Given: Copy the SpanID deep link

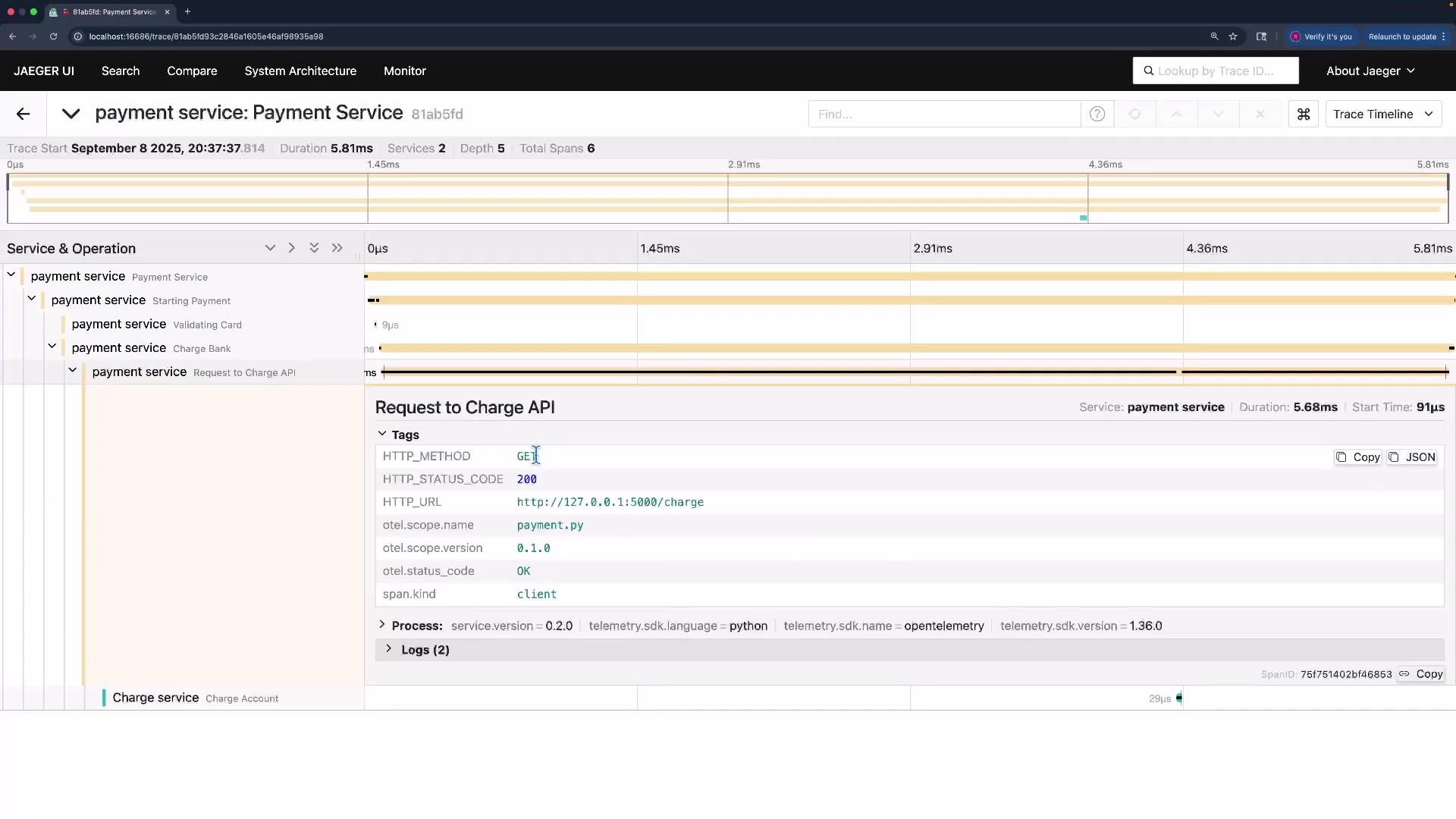Looking at the screenshot, I should coord(1421,674).
